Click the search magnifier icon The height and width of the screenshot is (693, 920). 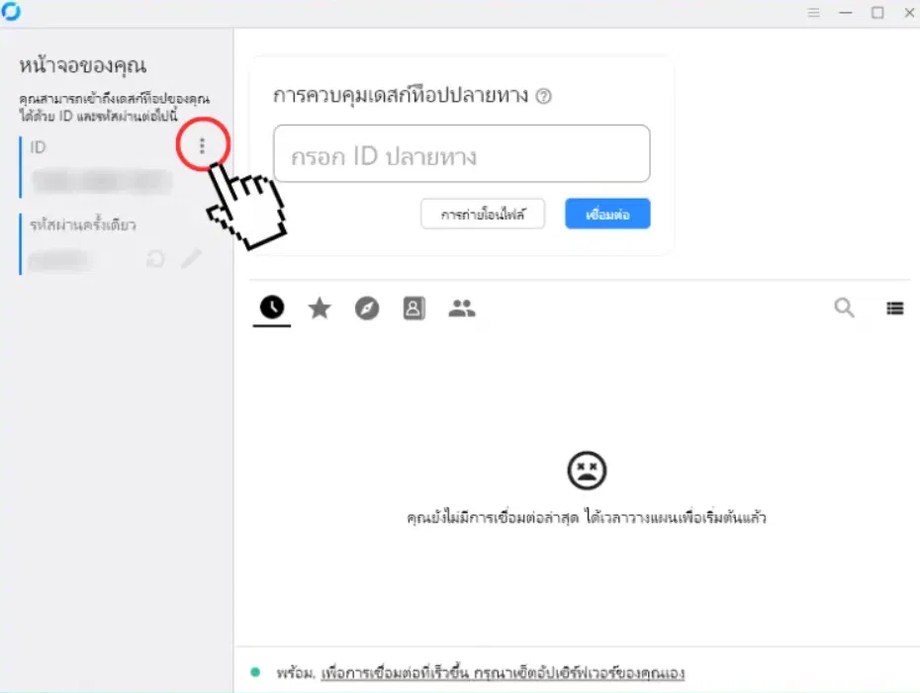[x=844, y=307]
